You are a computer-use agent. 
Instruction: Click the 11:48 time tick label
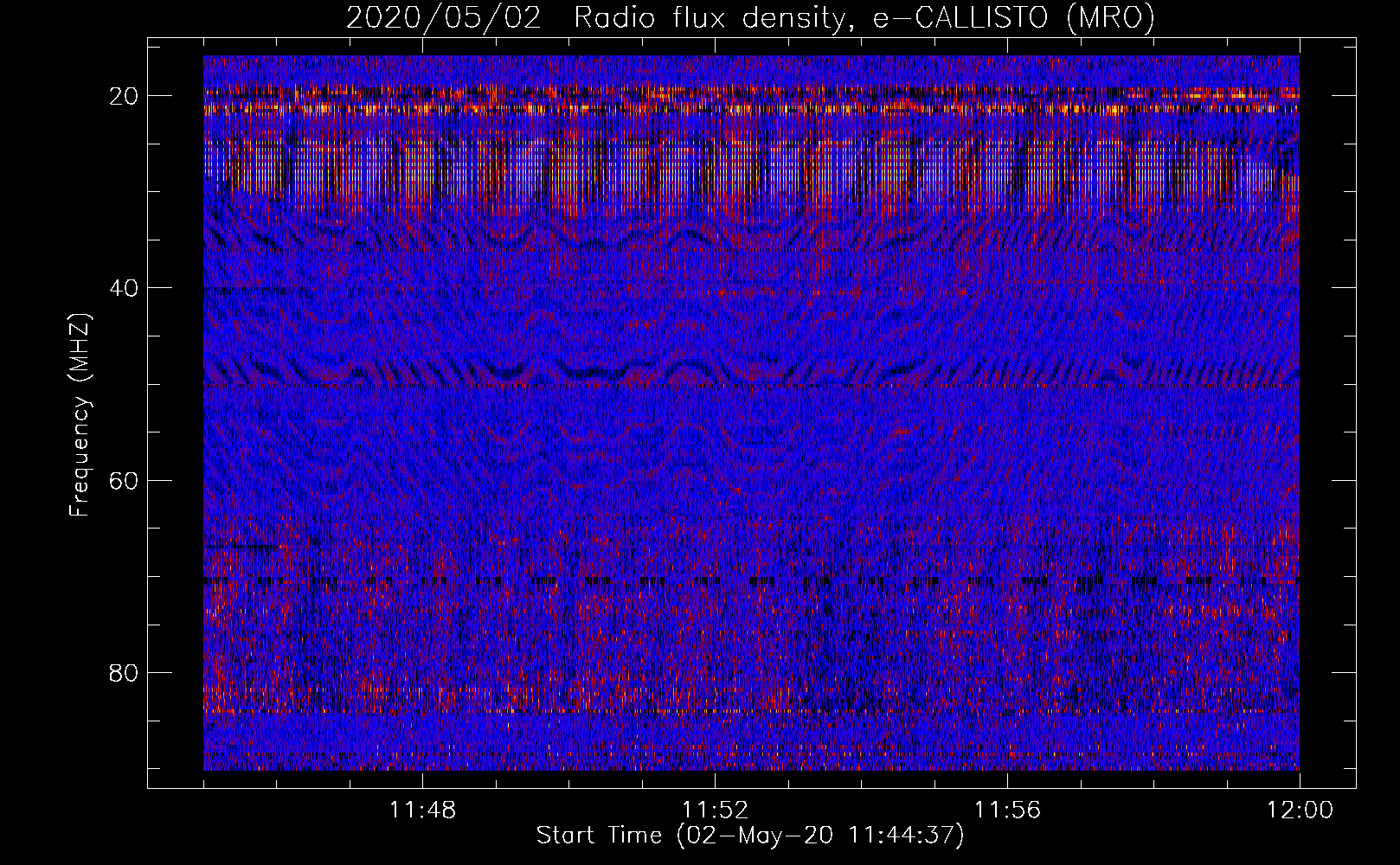(x=422, y=811)
